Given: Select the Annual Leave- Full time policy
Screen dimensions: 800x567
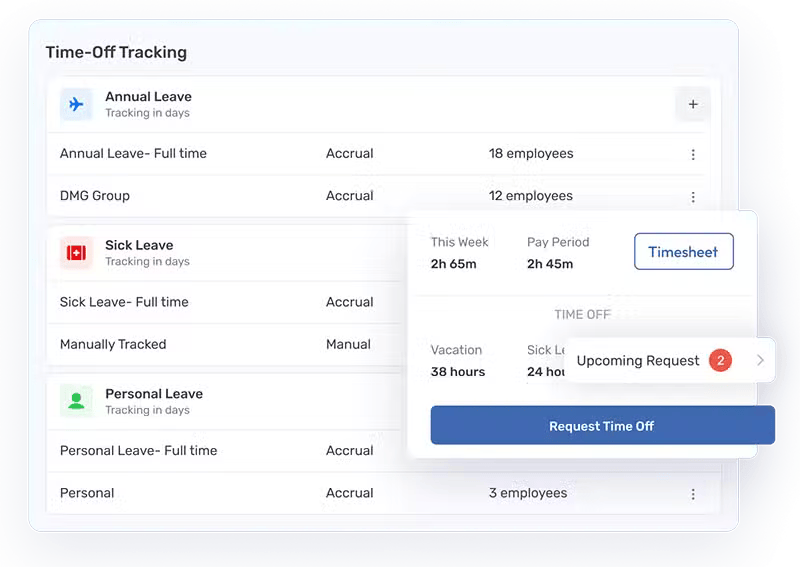Looking at the screenshot, I should [133, 154].
